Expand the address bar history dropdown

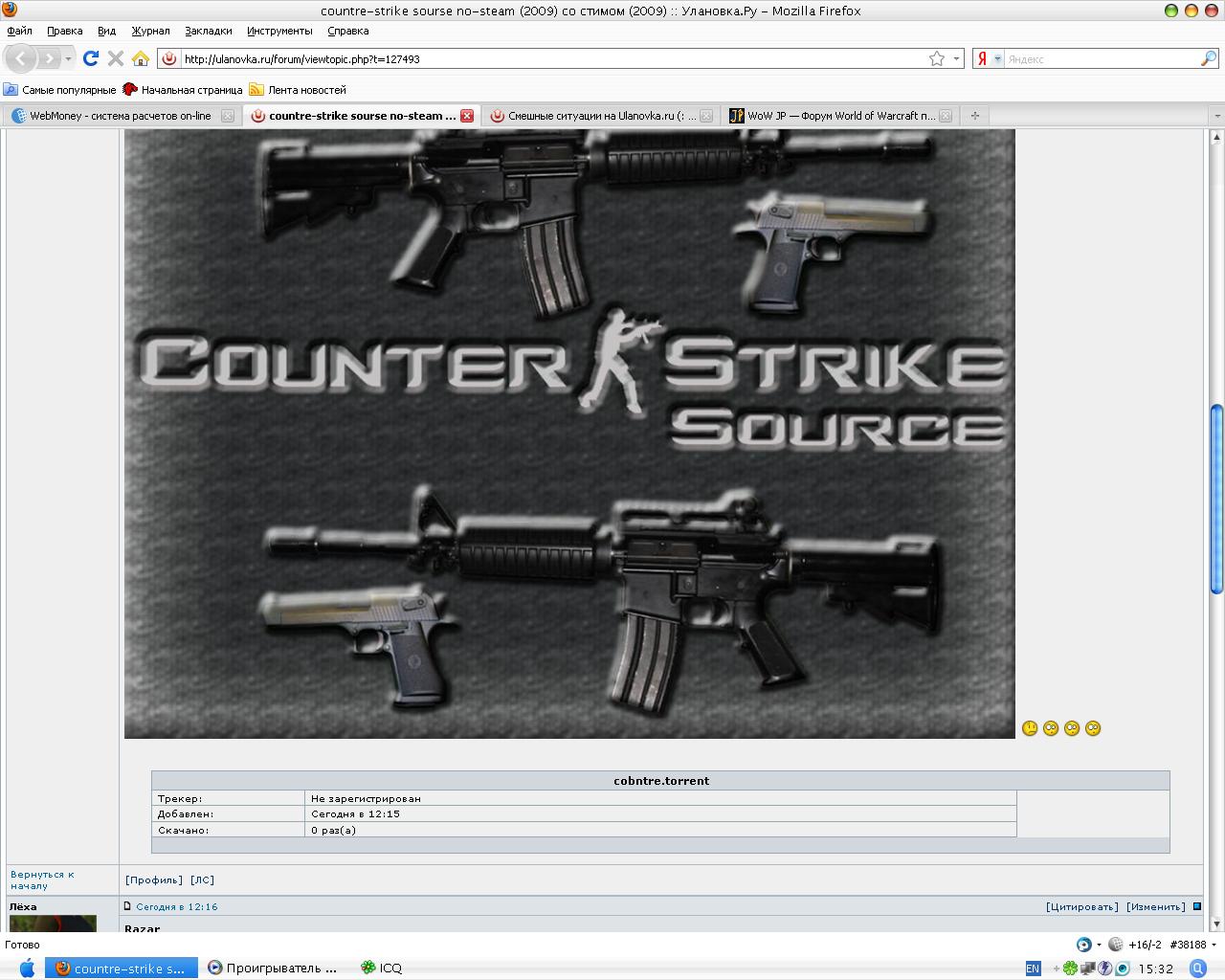click(x=956, y=58)
